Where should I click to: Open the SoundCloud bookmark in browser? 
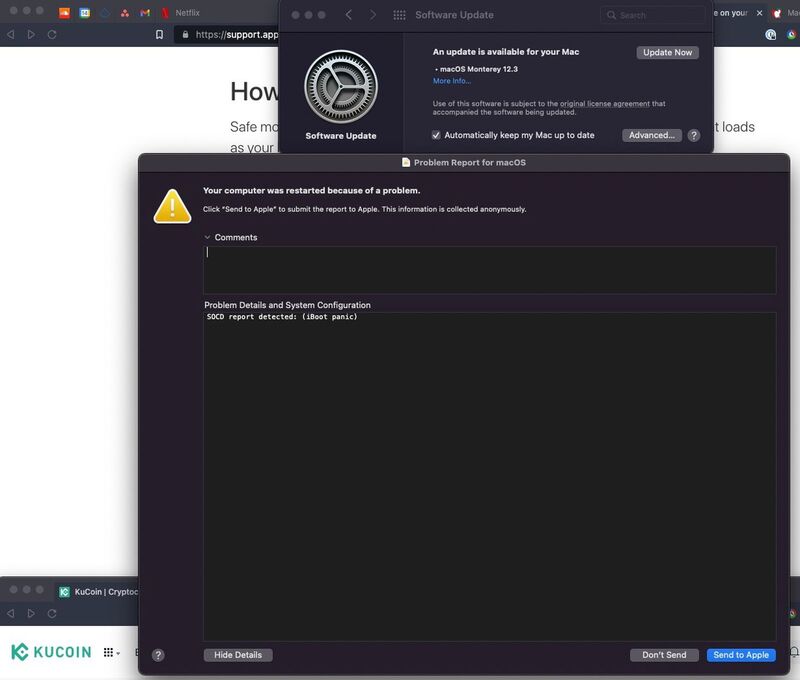[x=64, y=13]
